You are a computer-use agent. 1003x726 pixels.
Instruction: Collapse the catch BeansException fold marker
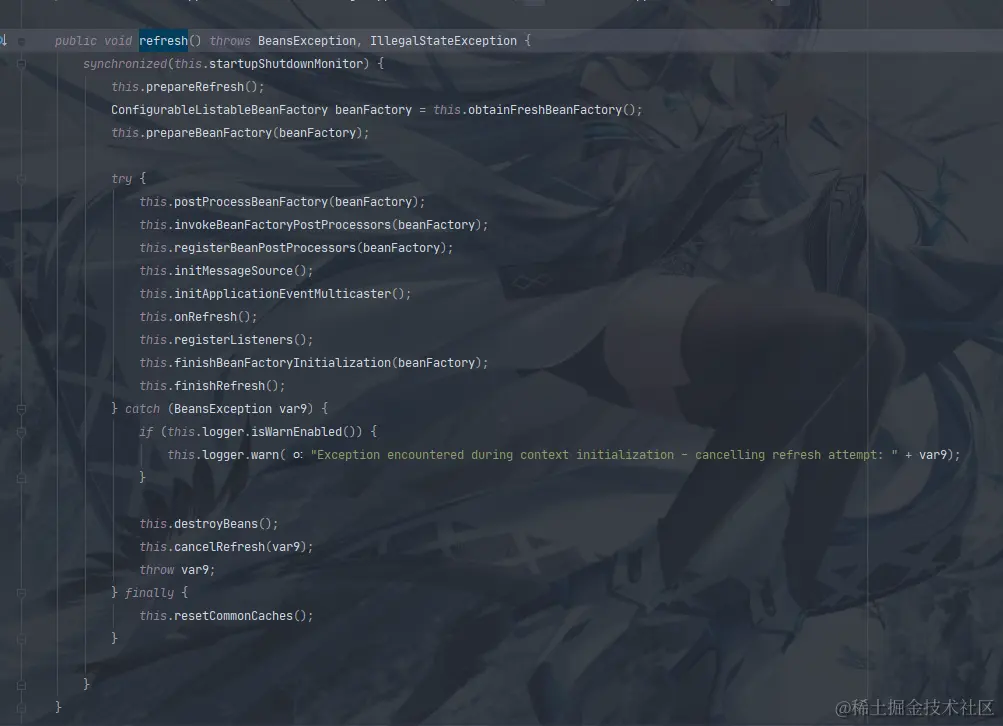tap(21, 409)
